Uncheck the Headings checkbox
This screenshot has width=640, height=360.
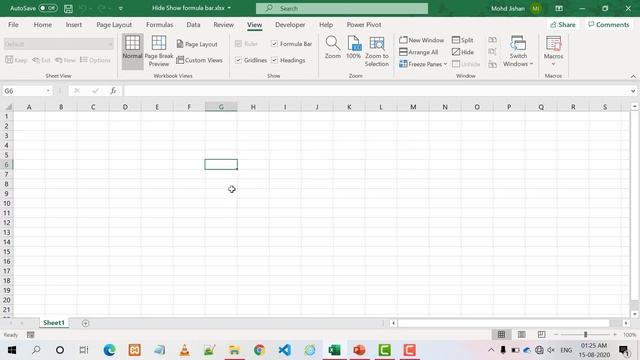coord(274,60)
